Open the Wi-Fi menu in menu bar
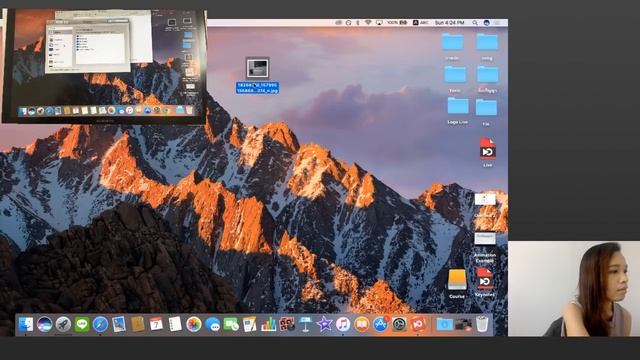Viewport: 640px width, 360px height. [x=368, y=23]
